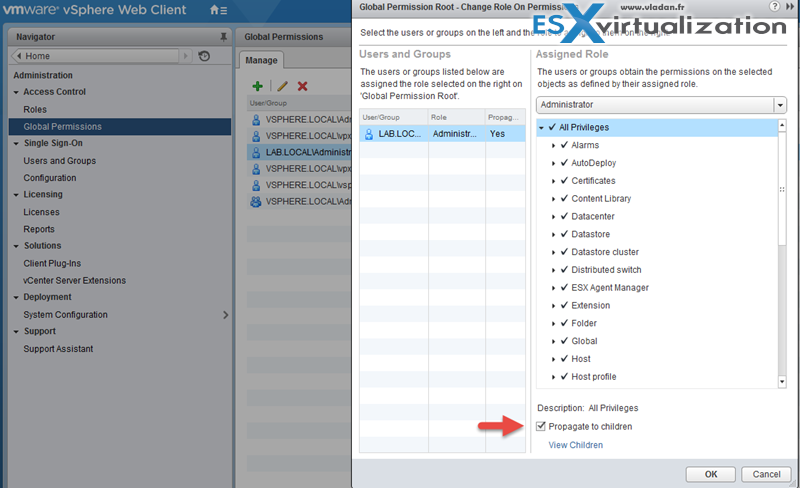Image resolution: width=800 pixels, height=488 pixels.
Task: Expand the Extension privileges node
Action: [x=554, y=306]
